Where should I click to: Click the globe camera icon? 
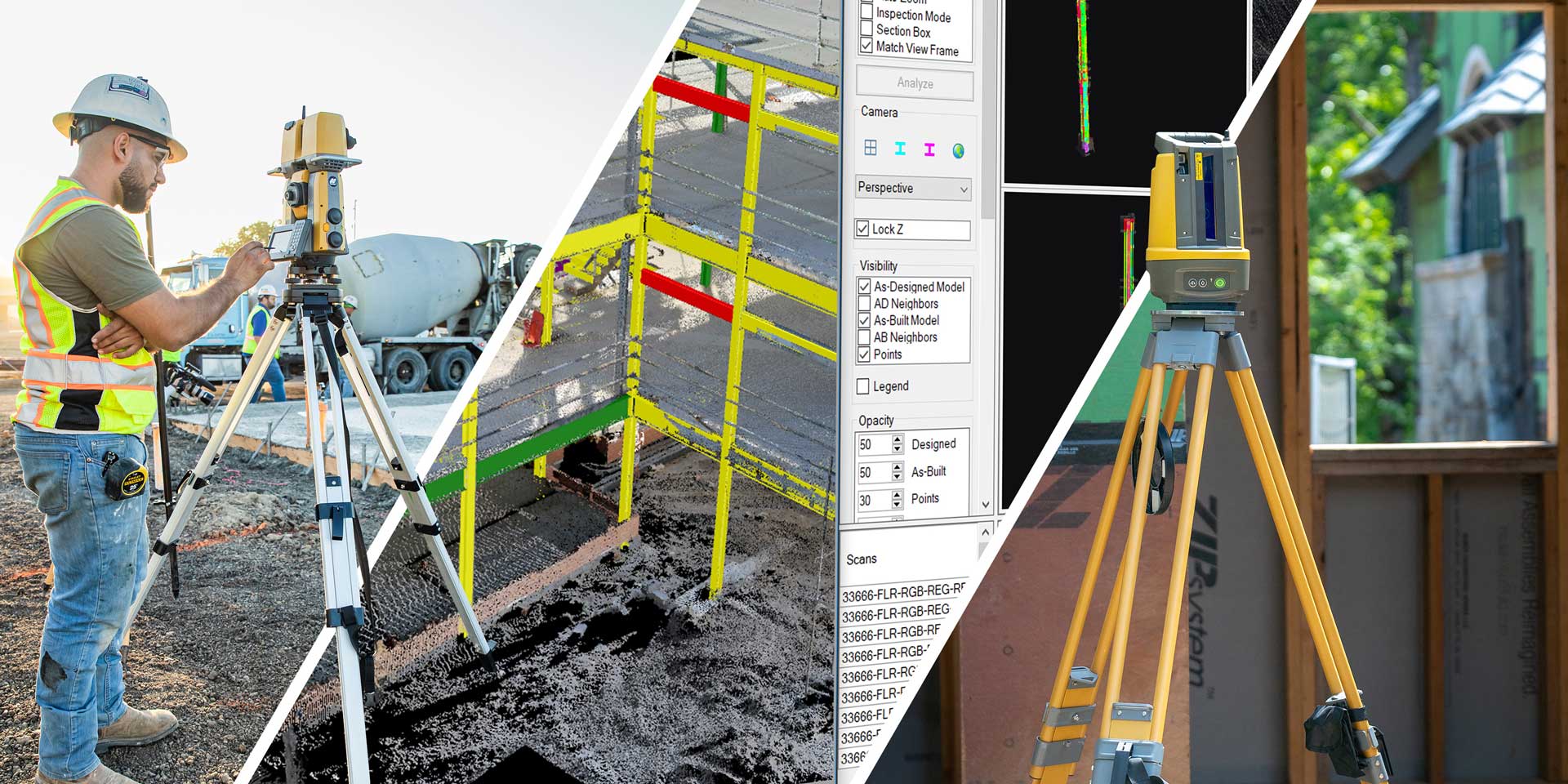959,150
